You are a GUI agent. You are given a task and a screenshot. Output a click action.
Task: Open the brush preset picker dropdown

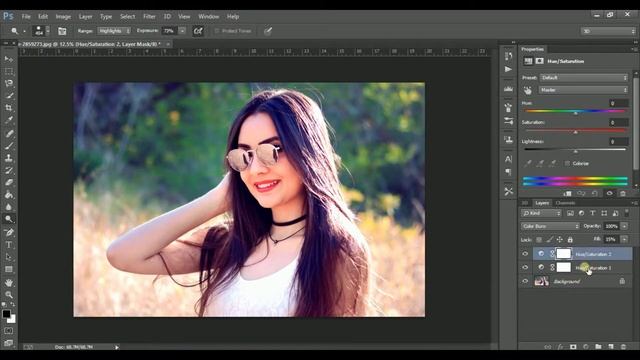coord(48,31)
